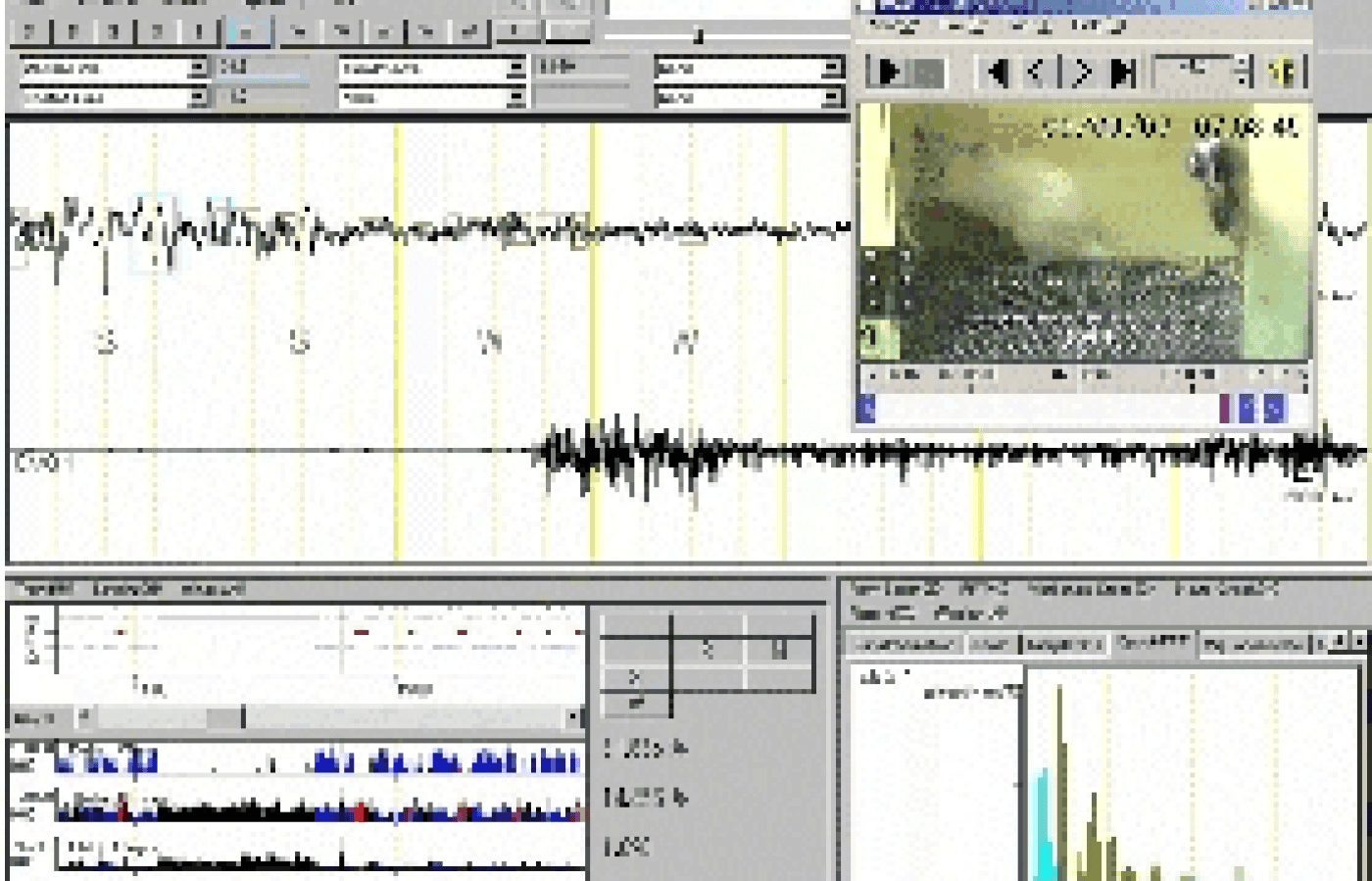This screenshot has height=881, width=1372.
Task: Click the right tab-scroll arrow in the analysis panel
Action: (x=1357, y=643)
